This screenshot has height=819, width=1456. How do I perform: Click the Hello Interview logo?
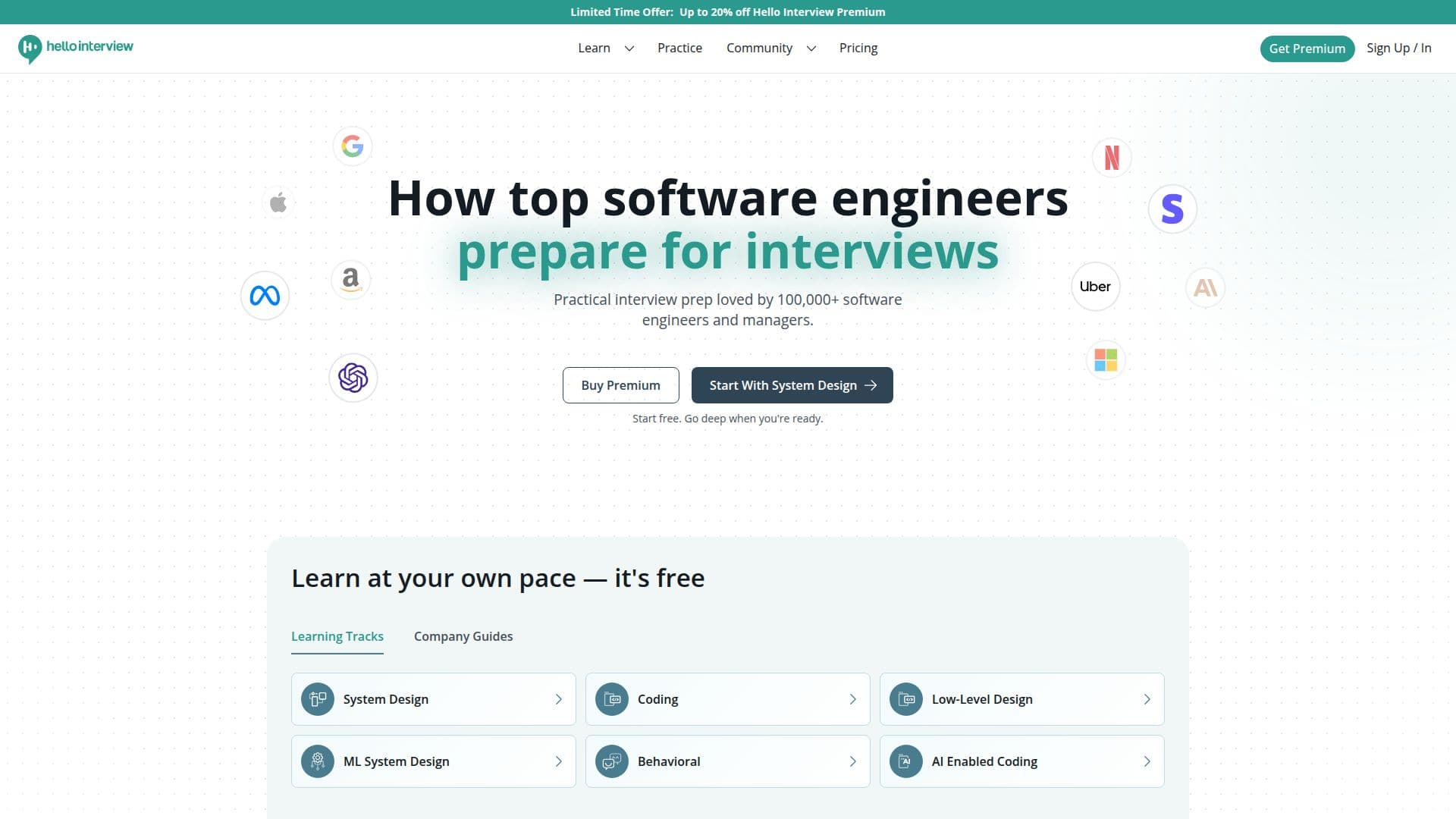pos(75,48)
